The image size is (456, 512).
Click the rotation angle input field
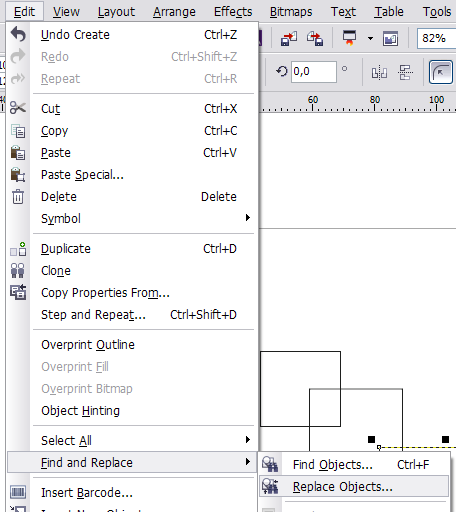click(314, 72)
